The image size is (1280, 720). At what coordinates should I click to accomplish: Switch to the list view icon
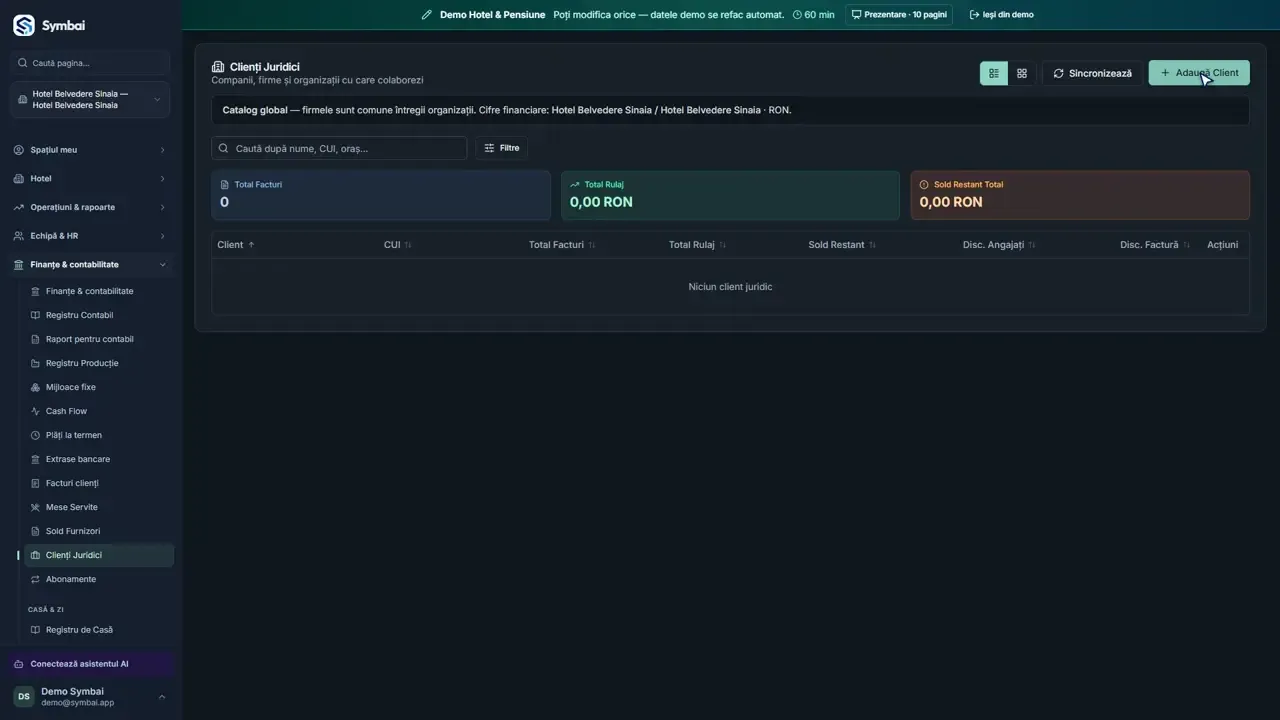[x=994, y=73]
